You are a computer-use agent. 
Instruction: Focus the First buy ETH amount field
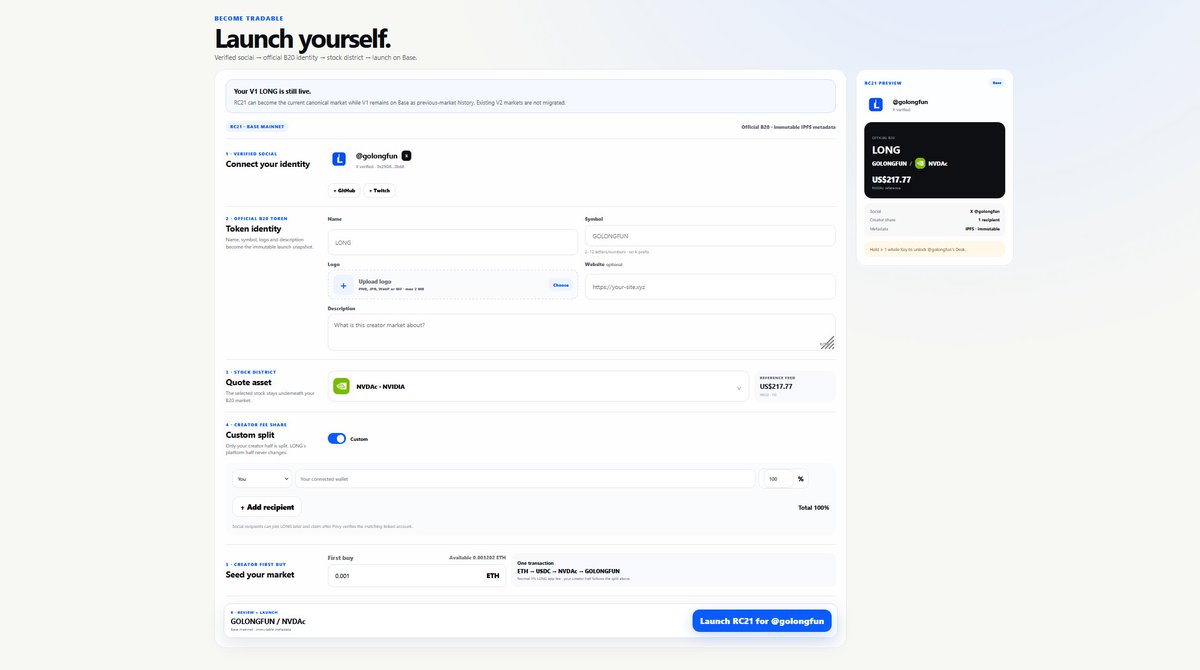pyautogui.click(x=417, y=576)
